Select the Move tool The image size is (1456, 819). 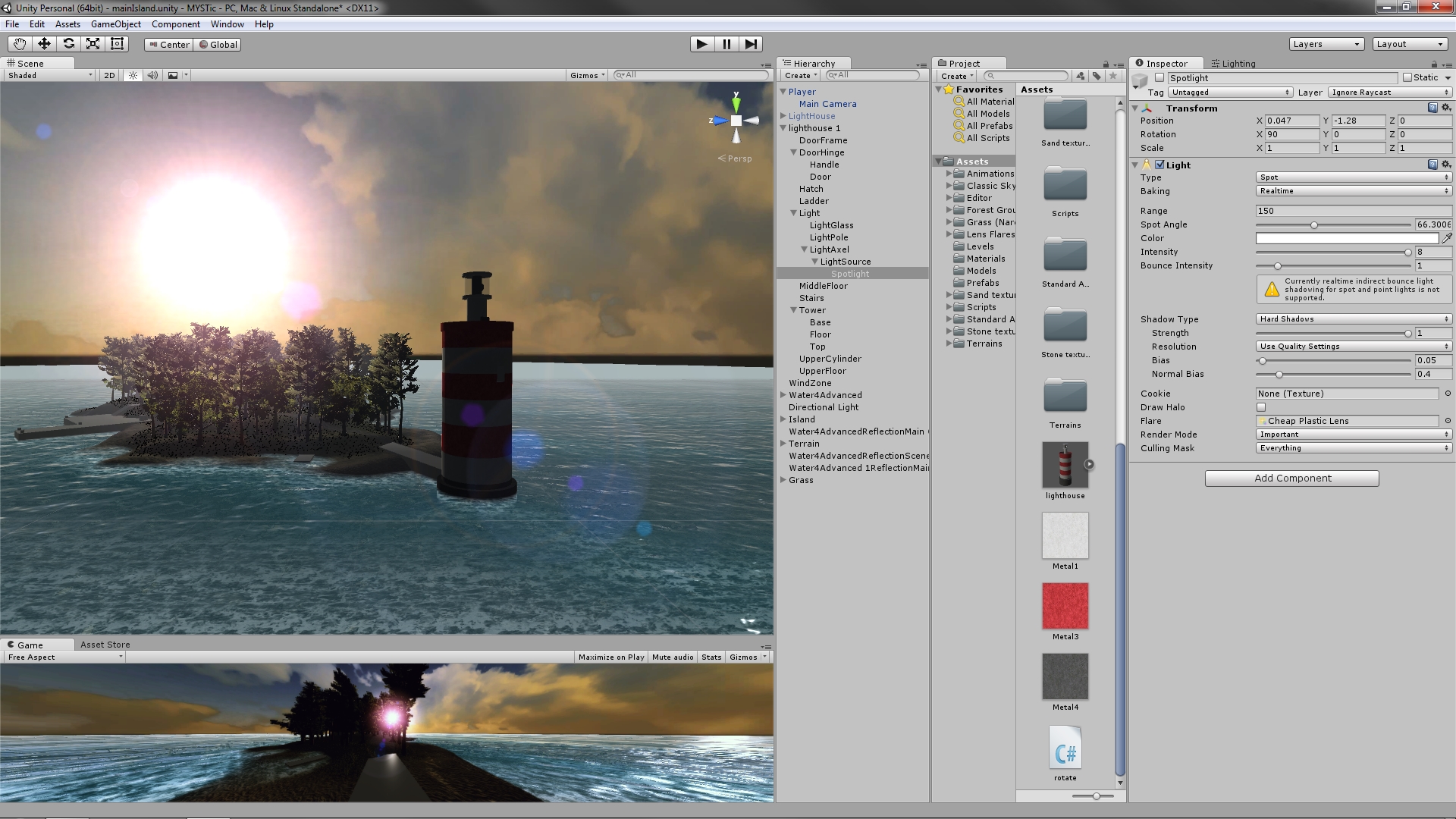(x=44, y=44)
